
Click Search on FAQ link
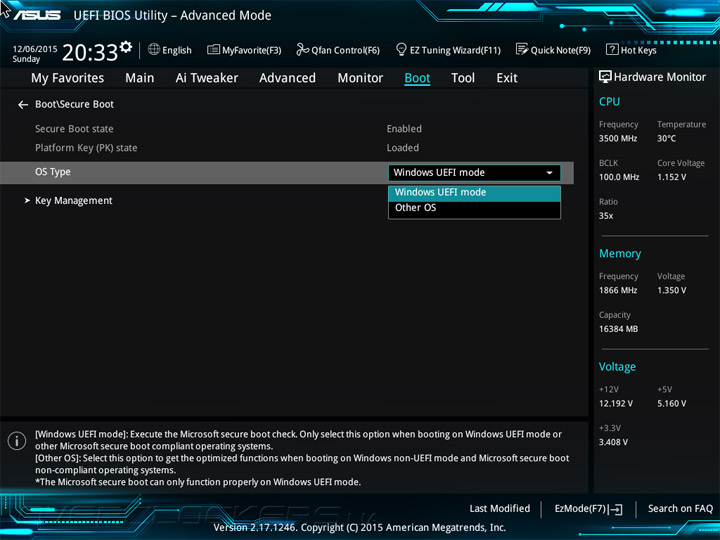(x=680, y=509)
